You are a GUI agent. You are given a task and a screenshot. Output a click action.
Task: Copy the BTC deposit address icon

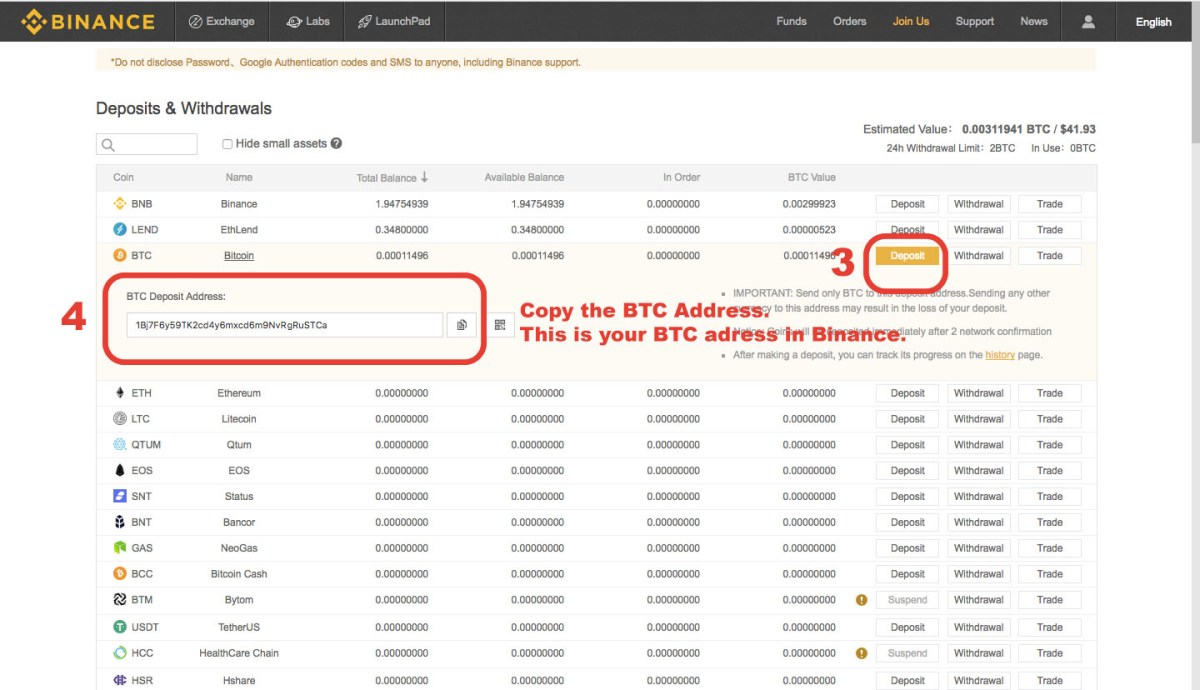point(462,325)
